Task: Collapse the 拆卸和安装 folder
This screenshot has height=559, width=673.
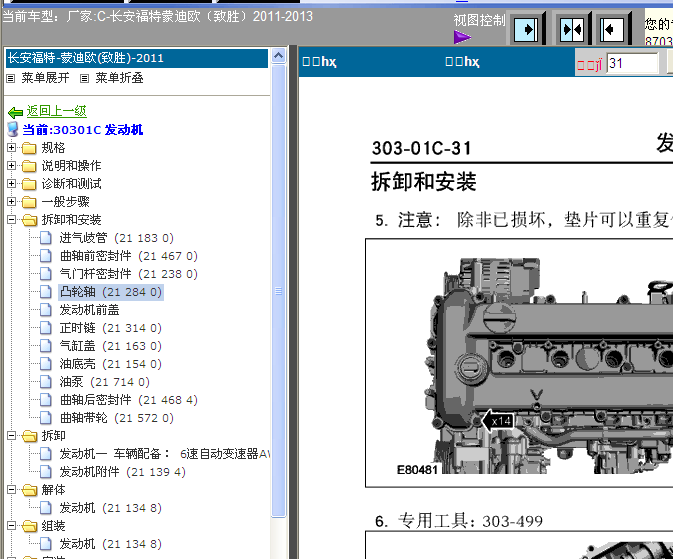Action: click(12, 220)
